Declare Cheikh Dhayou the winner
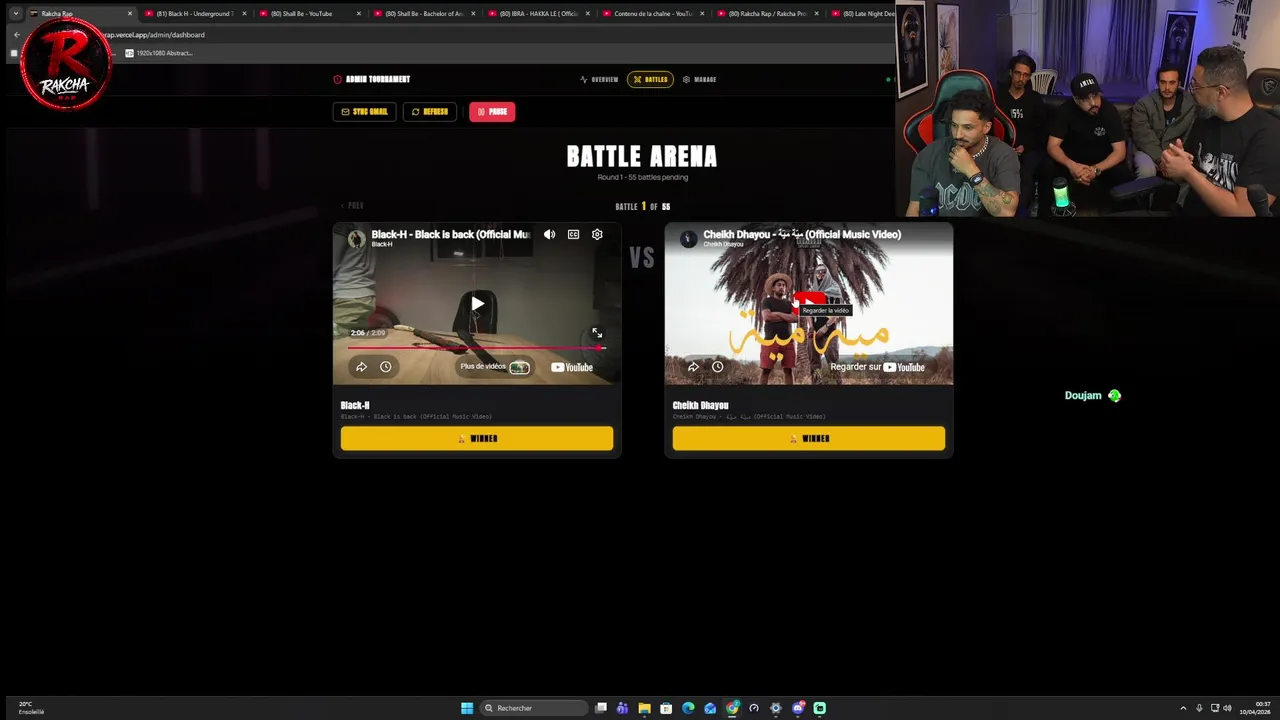Screen dimensions: 1280x720 tap(809, 438)
